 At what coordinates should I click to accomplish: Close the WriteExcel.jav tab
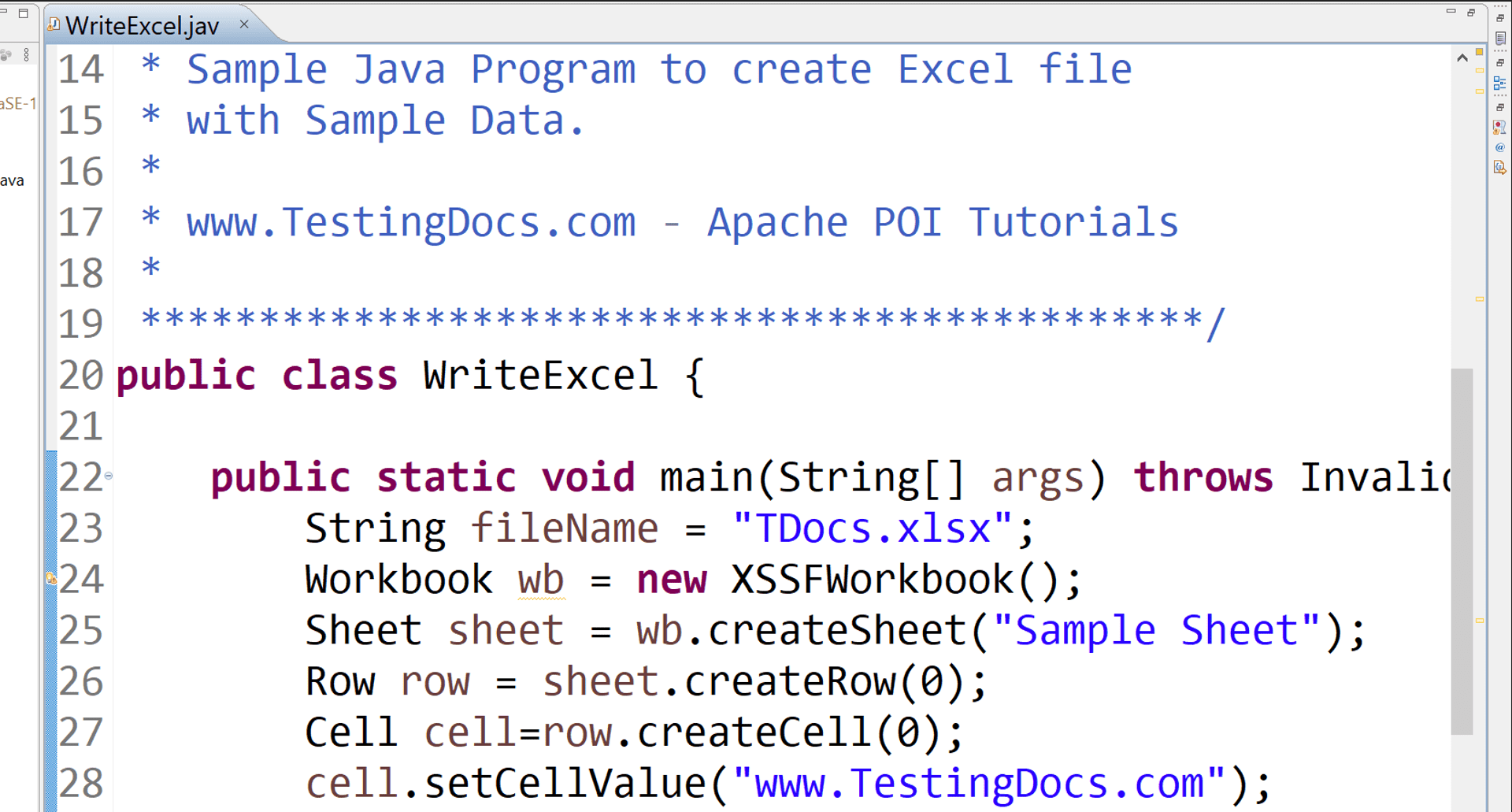[243, 24]
